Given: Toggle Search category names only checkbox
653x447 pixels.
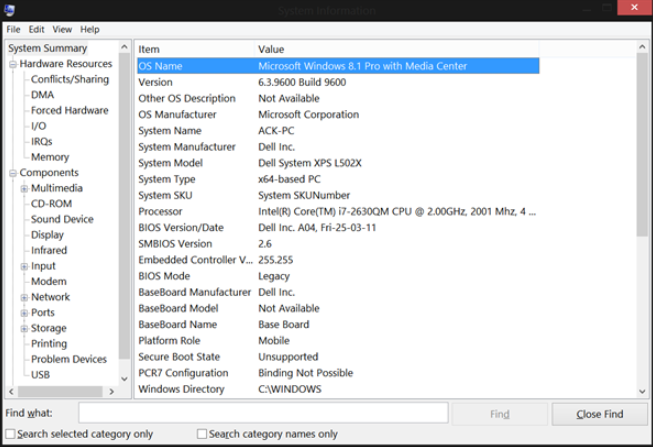Looking at the screenshot, I should click(x=202, y=434).
